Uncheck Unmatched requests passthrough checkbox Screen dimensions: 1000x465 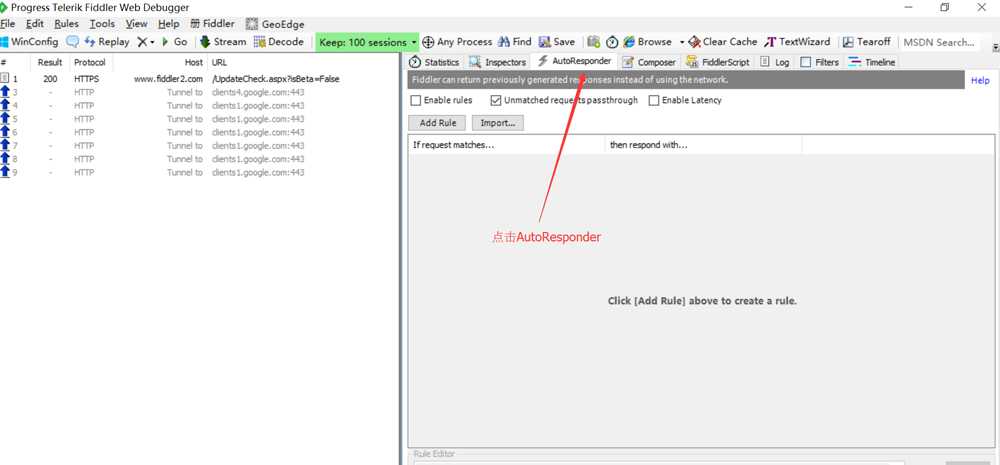coord(496,100)
